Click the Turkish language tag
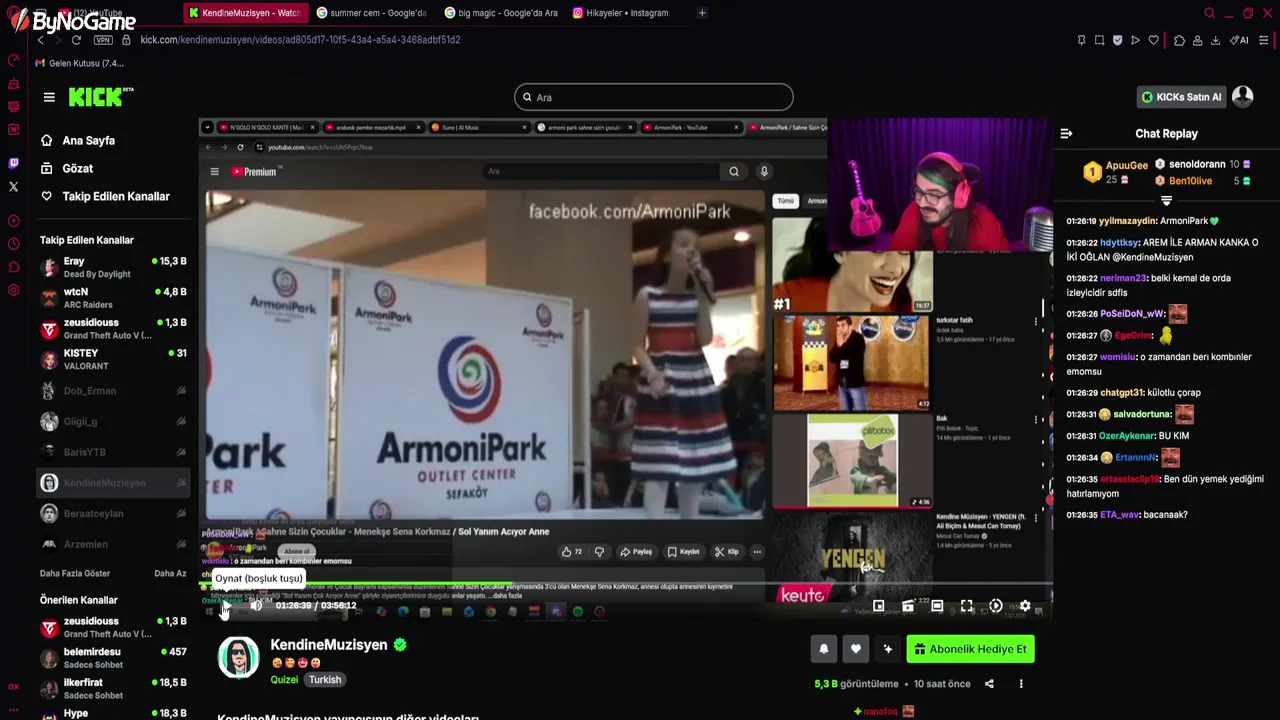The image size is (1280, 720). [324, 680]
